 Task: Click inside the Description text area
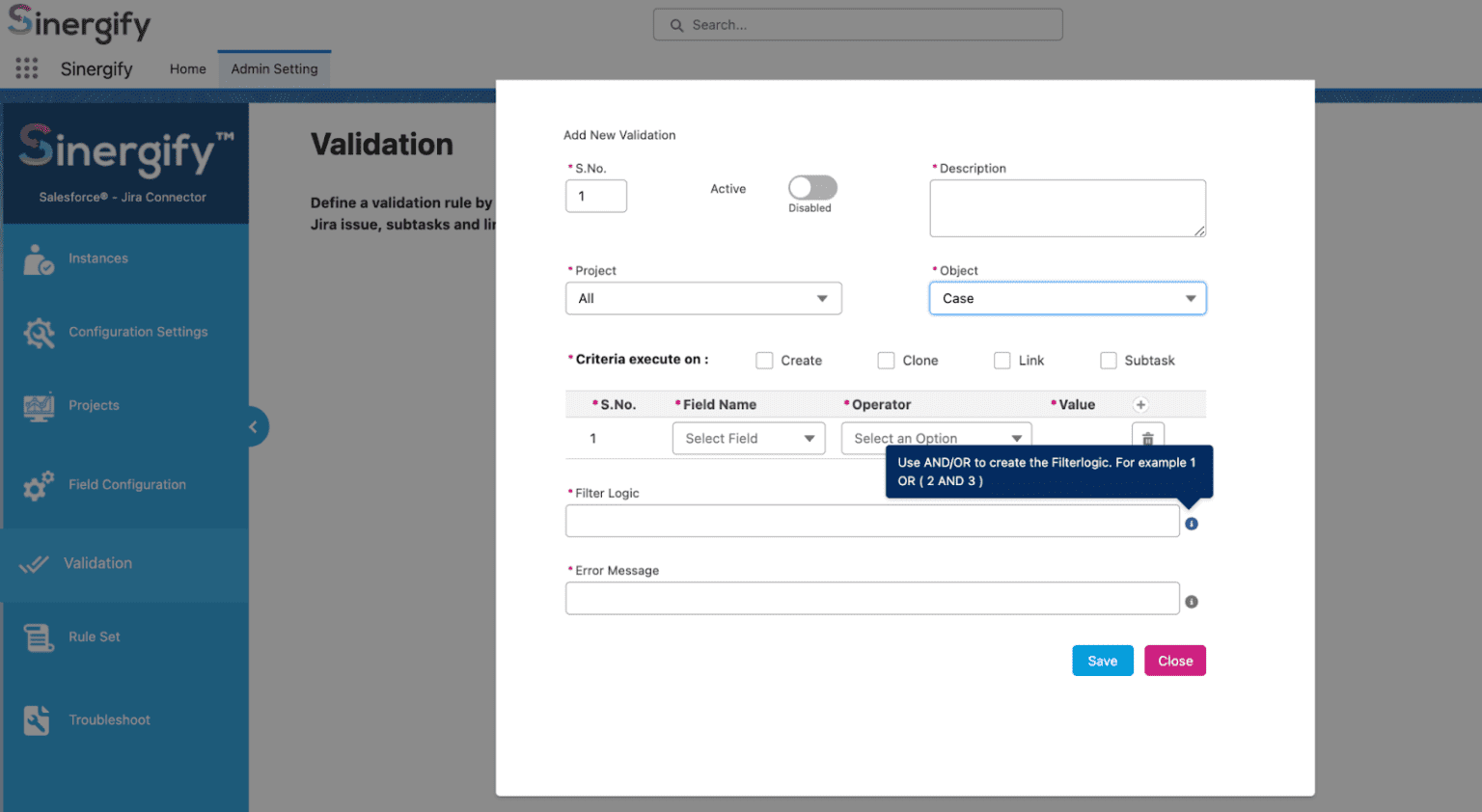tap(1067, 208)
